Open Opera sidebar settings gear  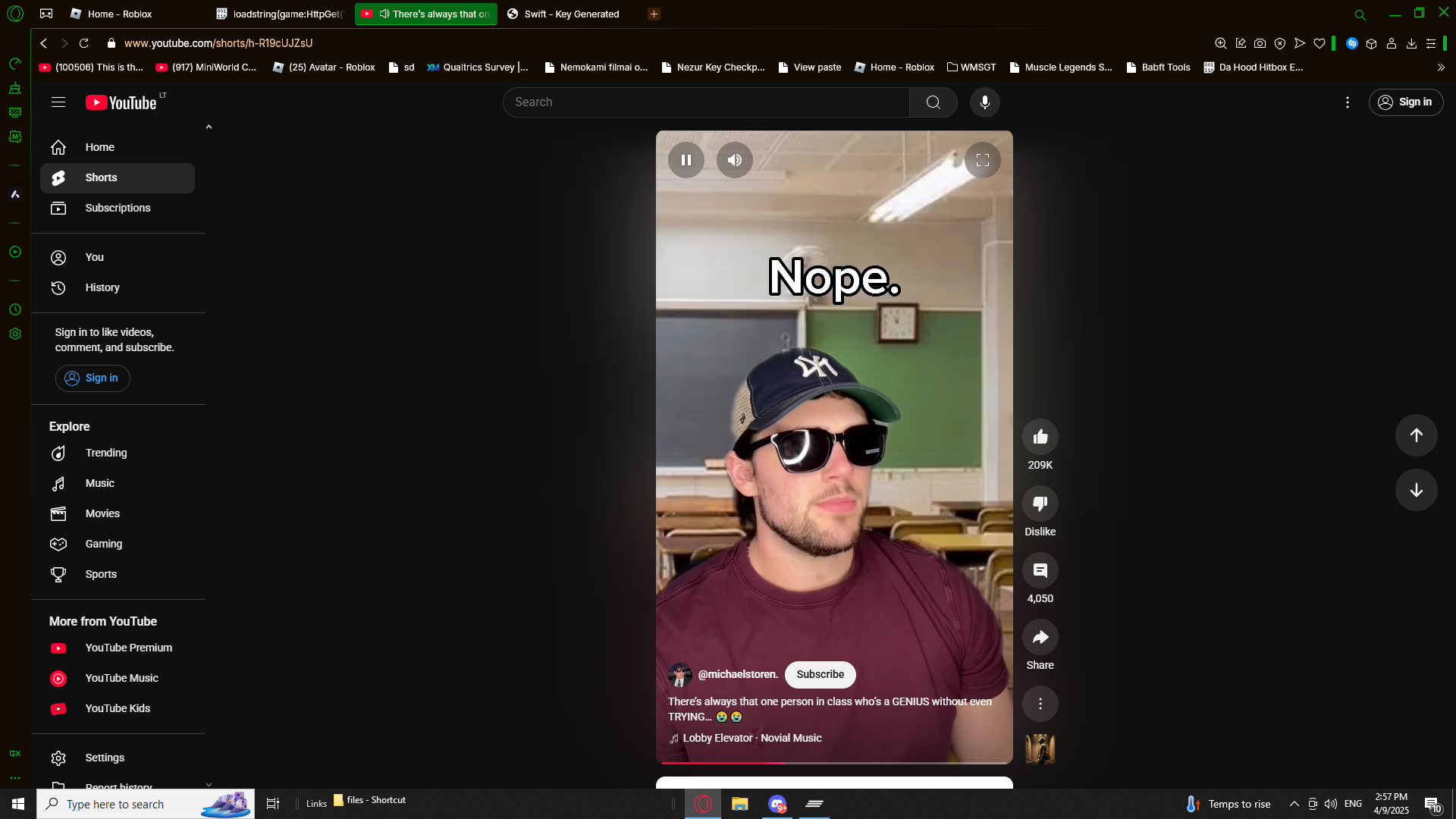coord(15,334)
